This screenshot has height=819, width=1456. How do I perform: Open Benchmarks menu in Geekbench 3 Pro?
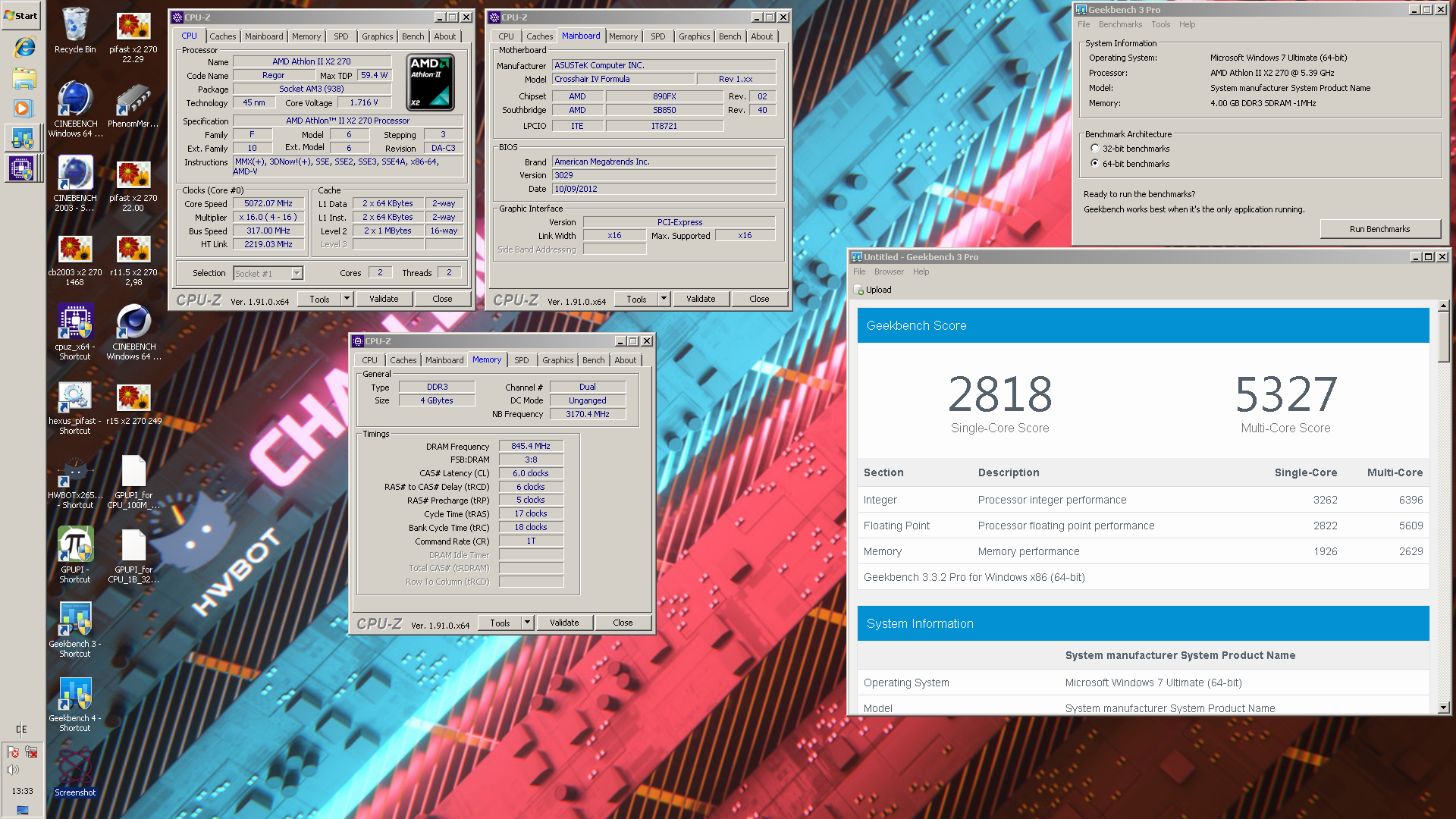tap(1120, 24)
